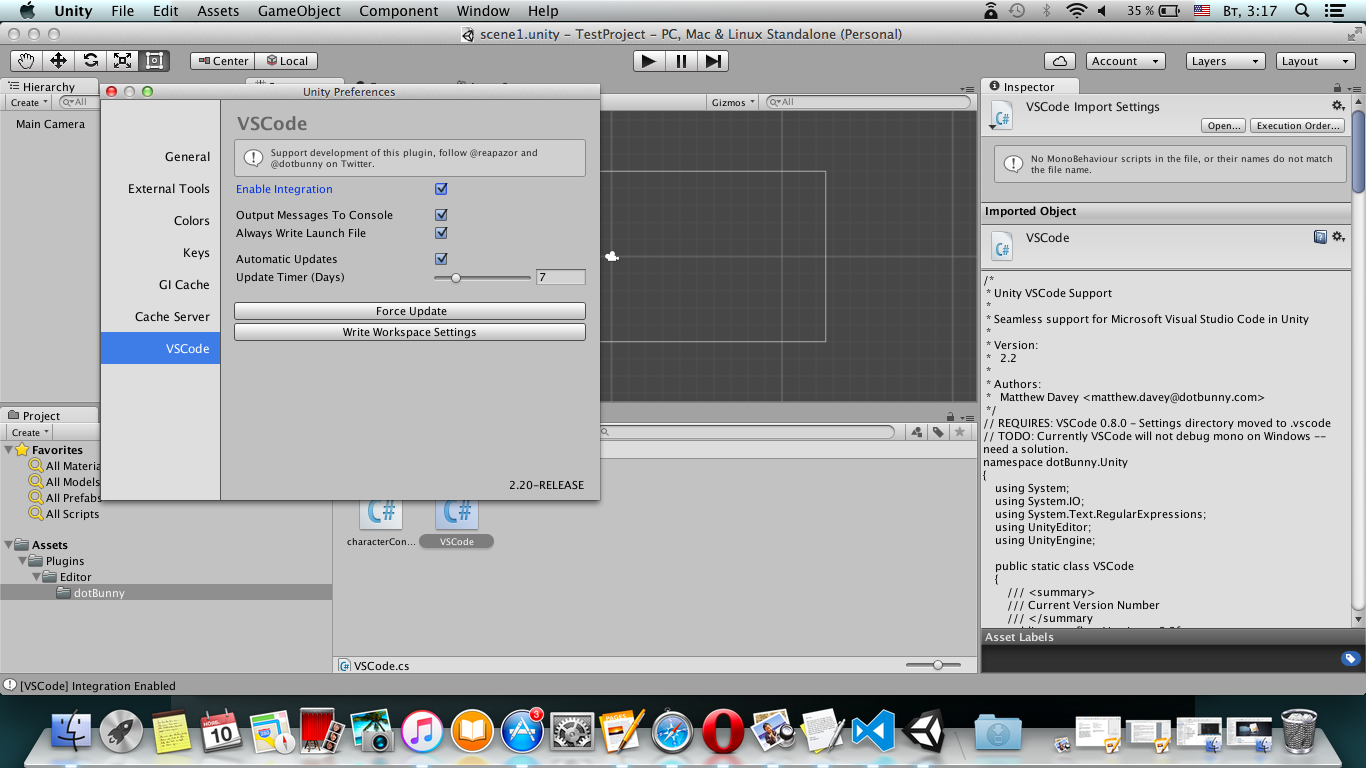Collapse the Plugins folder
This screenshot has width=1366, height=768.
(23, 561)
